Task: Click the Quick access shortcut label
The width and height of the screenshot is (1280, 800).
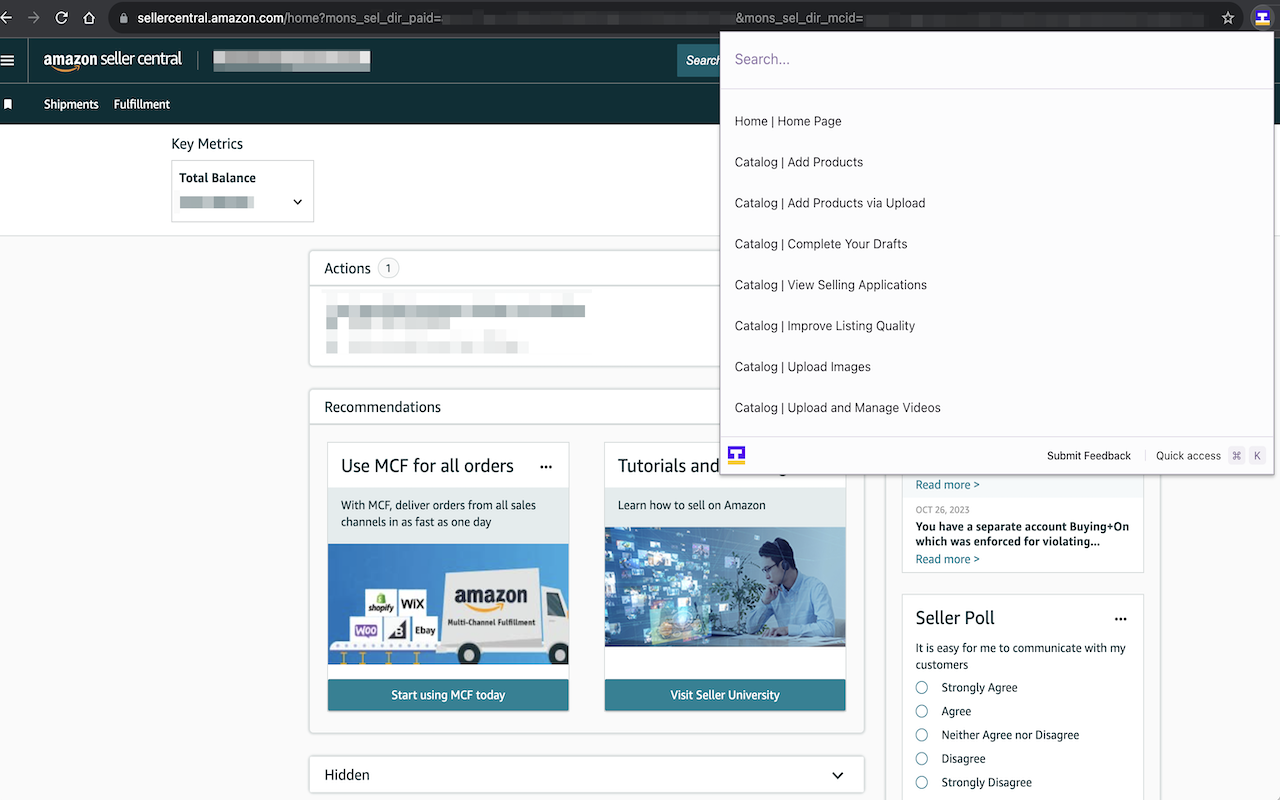Action: point(1188,456)
